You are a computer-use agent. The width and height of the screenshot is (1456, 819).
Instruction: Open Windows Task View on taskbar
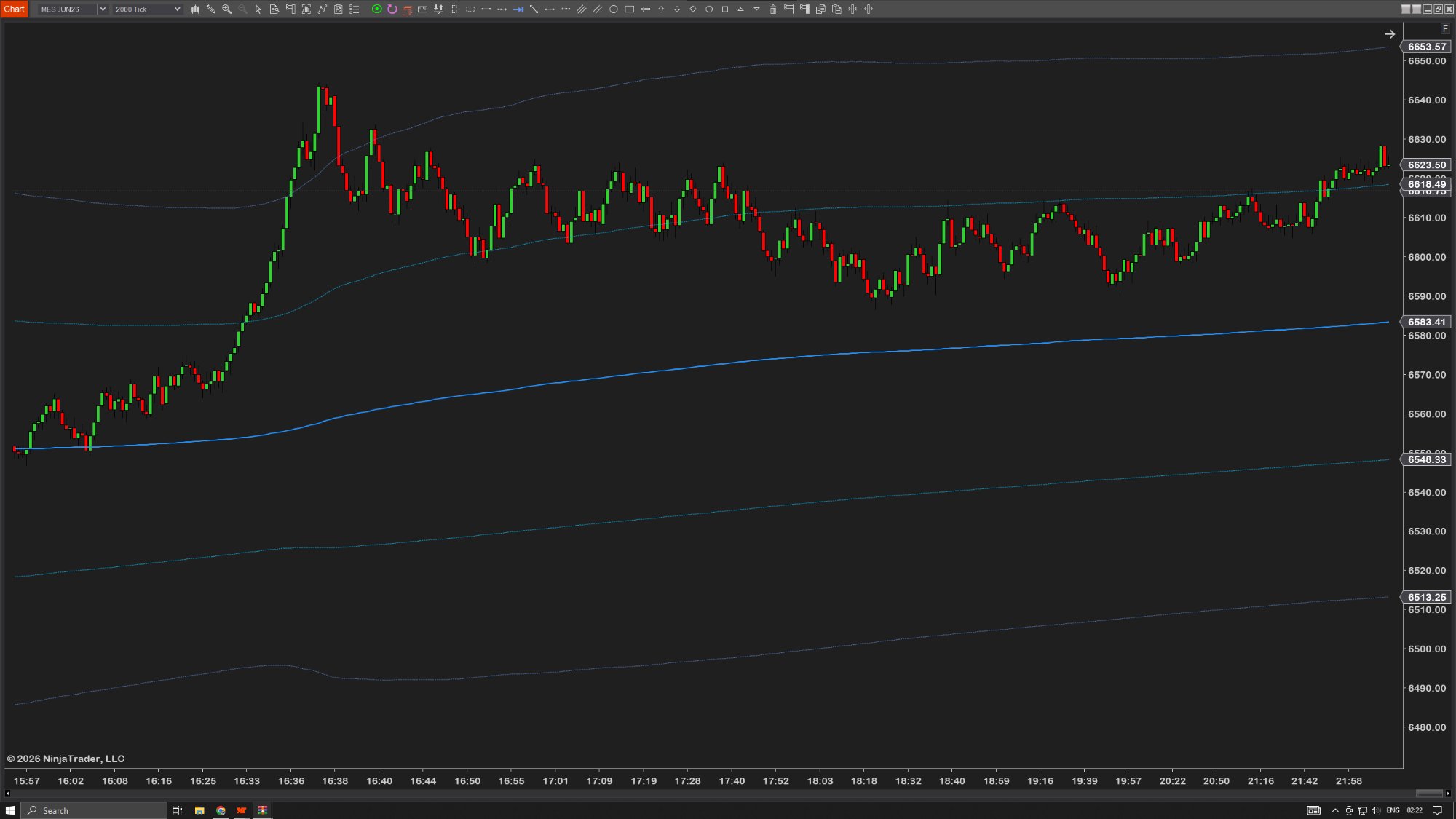point(177,810)
